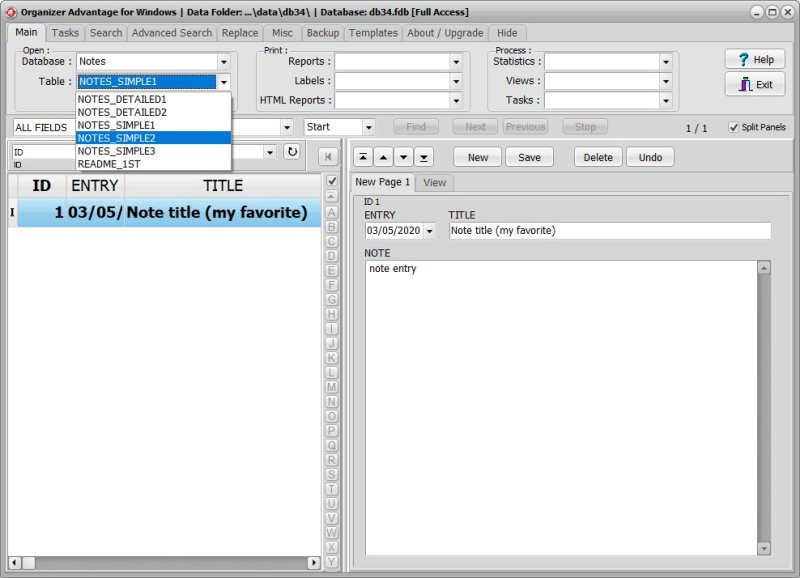Open the Labels dropdown
Viewport: 800px width, 578px height.
[x=456, y=81]
